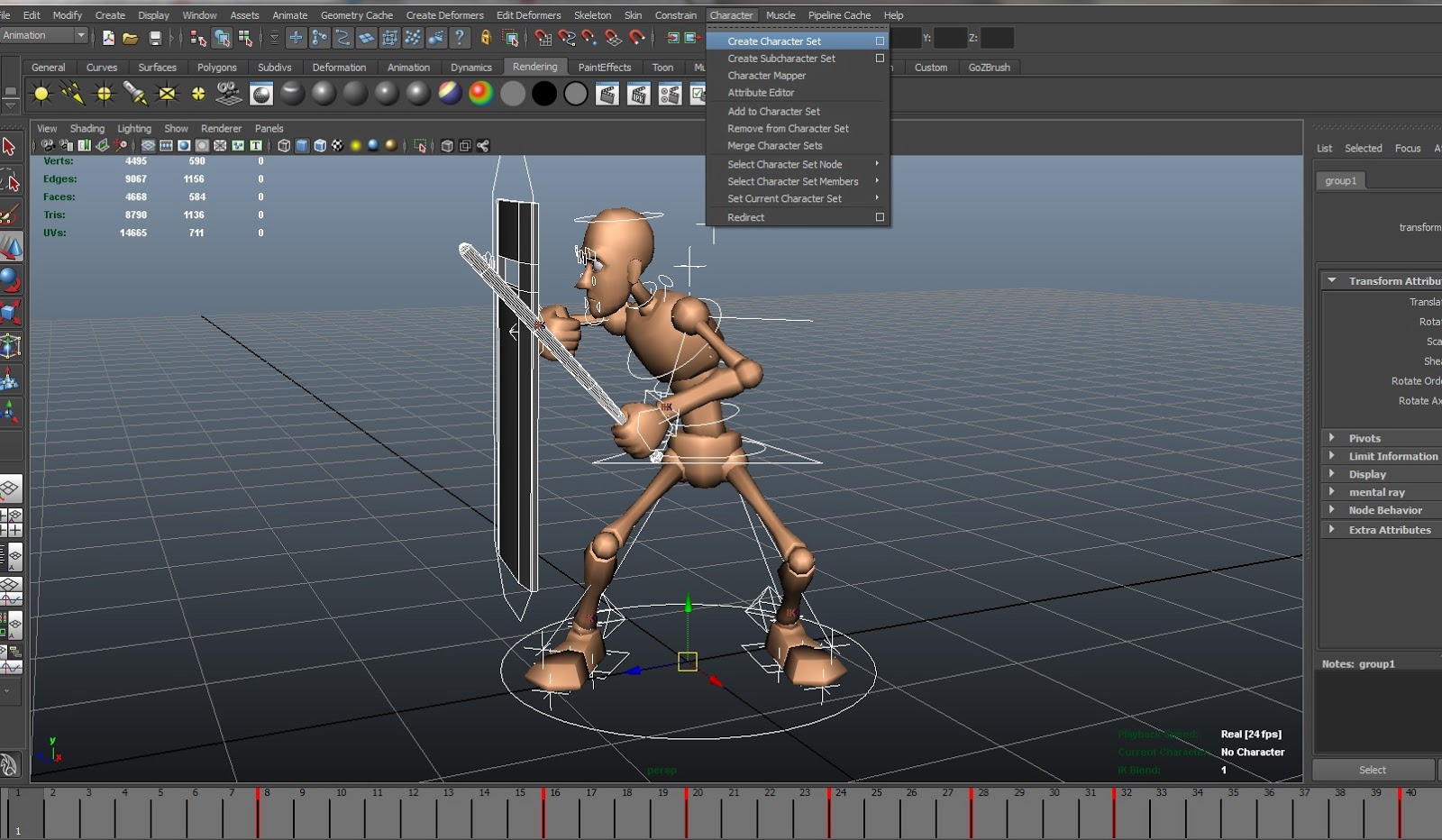Screen dimensions: 1442x840
Task: Click the Help question mark icon on the toolbar
Action: pyautogui.click(x=460, y=38)
